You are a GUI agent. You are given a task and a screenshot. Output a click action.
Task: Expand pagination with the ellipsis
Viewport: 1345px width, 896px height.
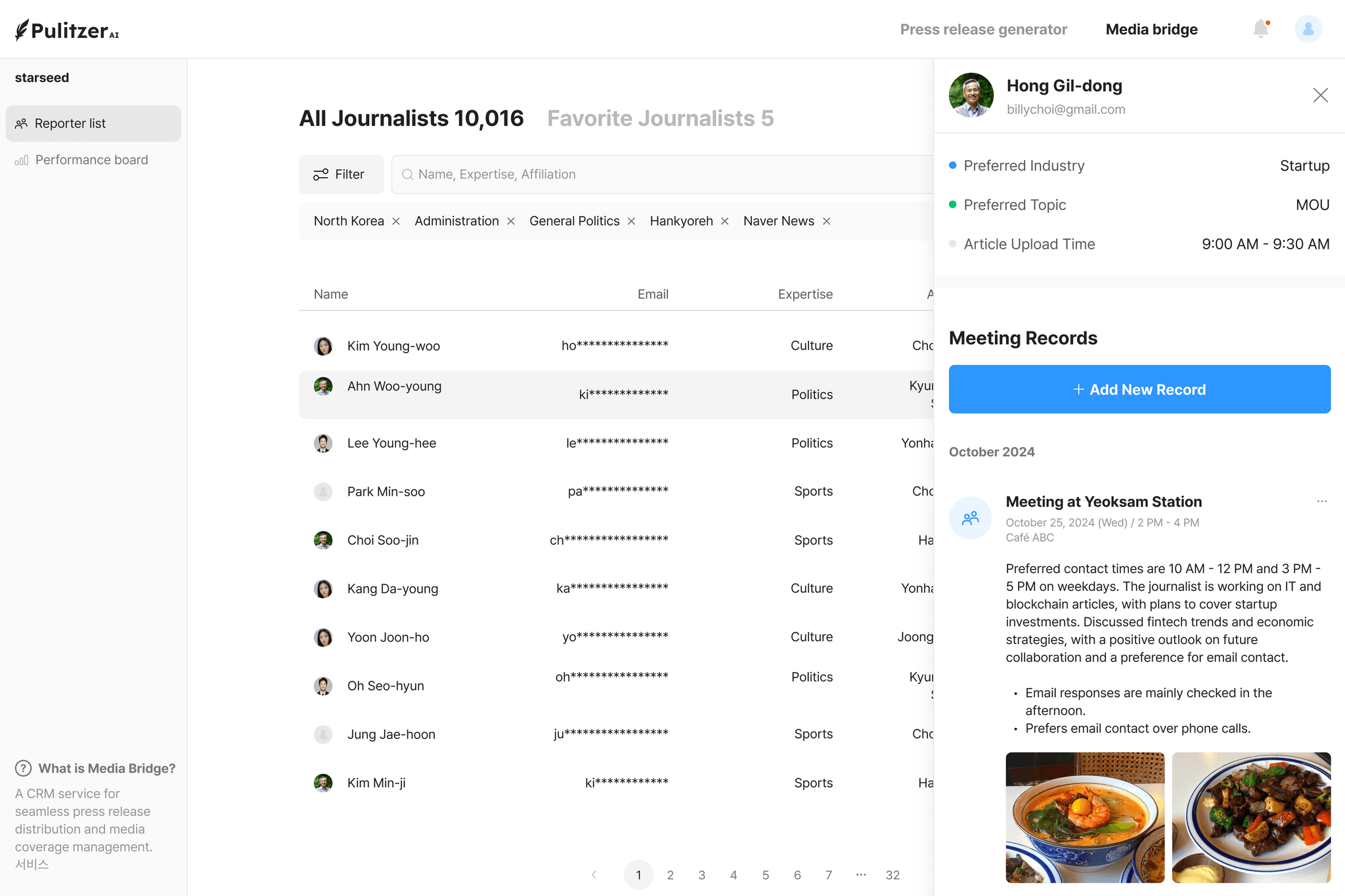(861, 874)
